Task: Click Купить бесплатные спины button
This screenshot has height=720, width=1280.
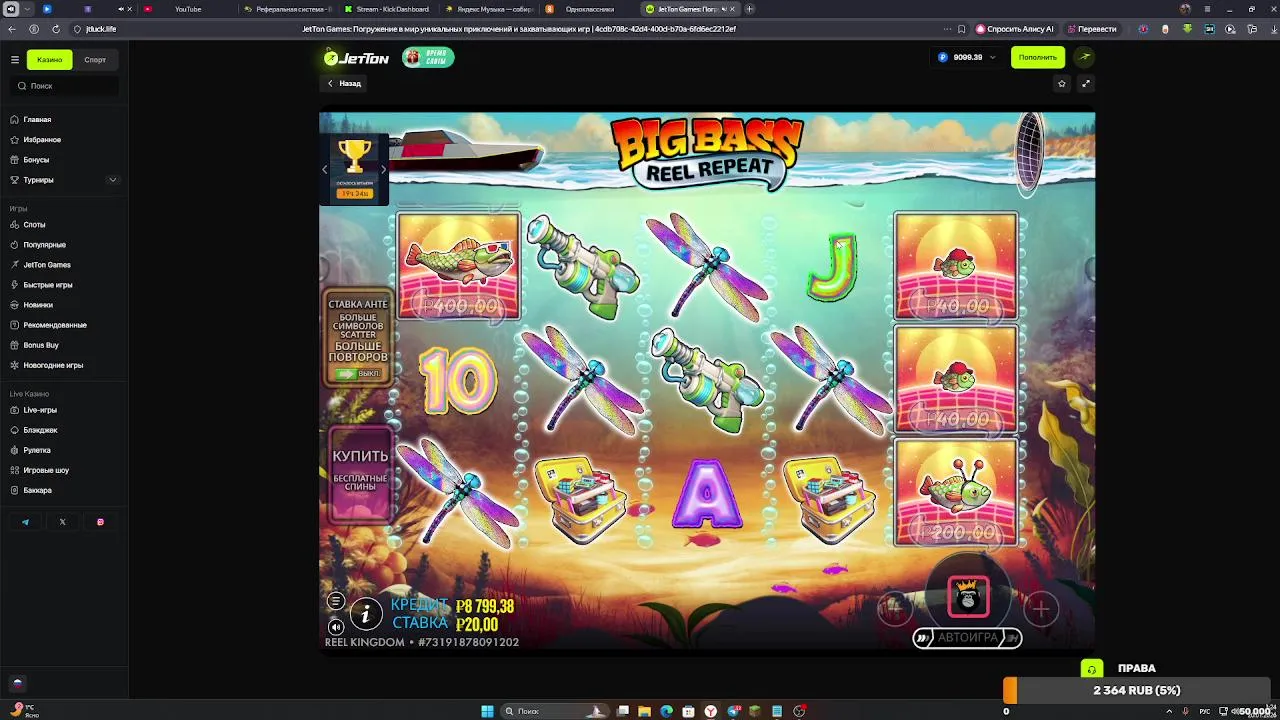Action: [360, 474]
